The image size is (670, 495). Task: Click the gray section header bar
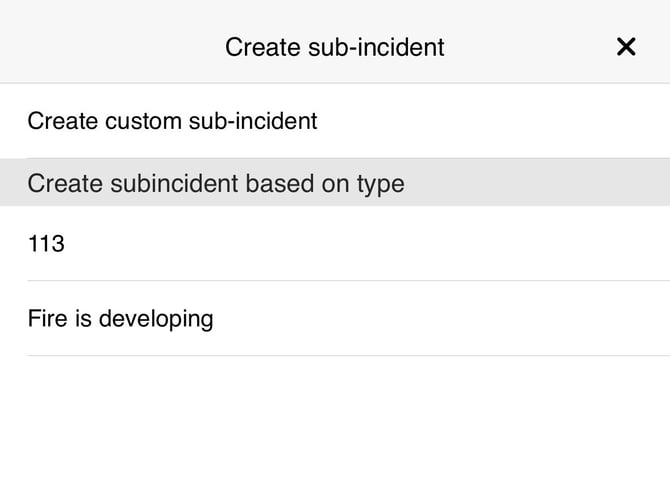(x=335, y=183)
